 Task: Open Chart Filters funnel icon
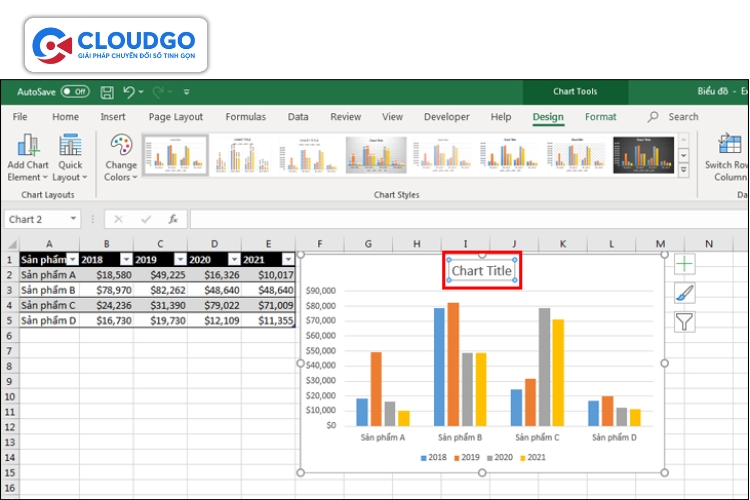point(684,321)
